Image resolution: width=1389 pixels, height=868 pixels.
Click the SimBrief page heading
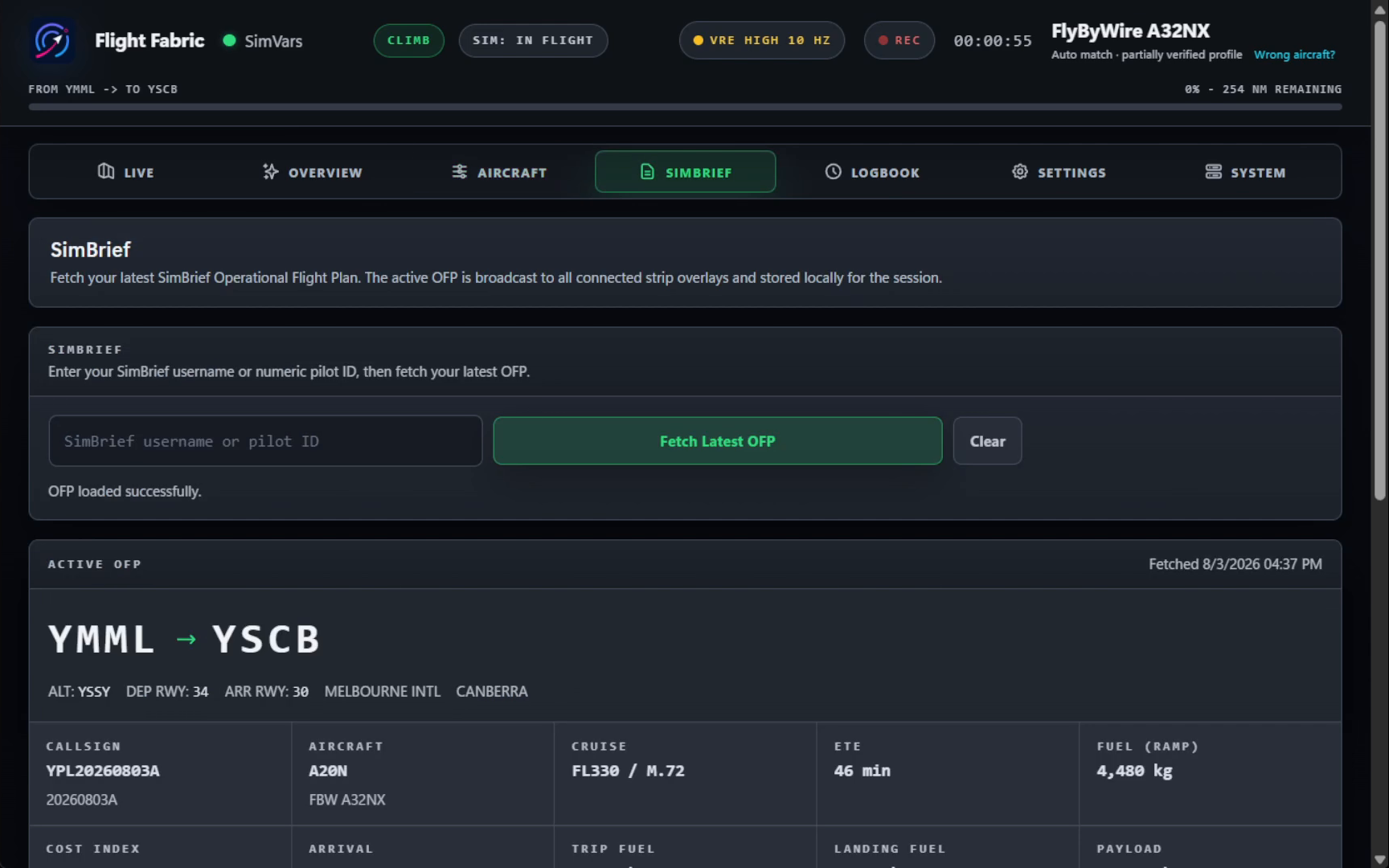90,250
